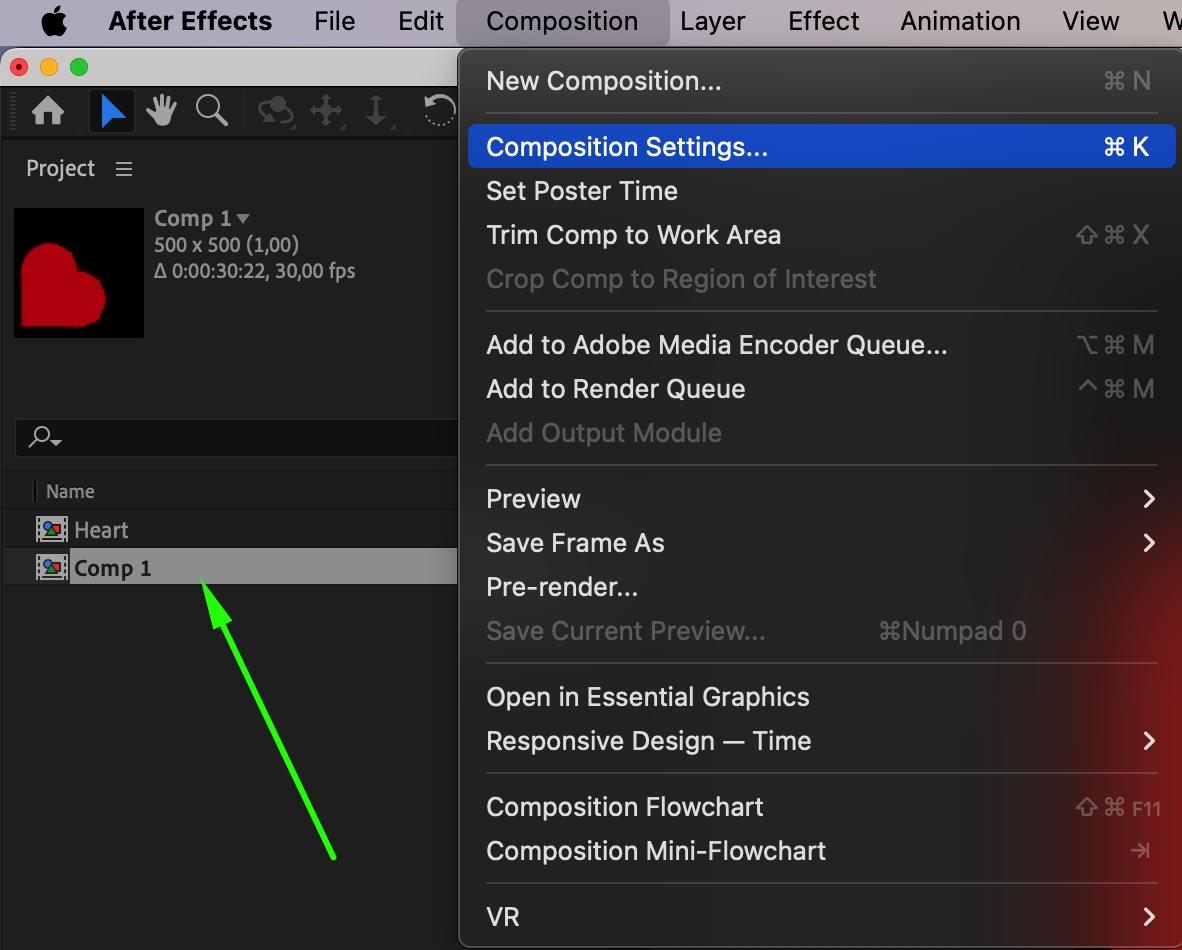Click the project search magnifier icon
This screenshot has height=950, width=1182.
[x=44, y=437]
